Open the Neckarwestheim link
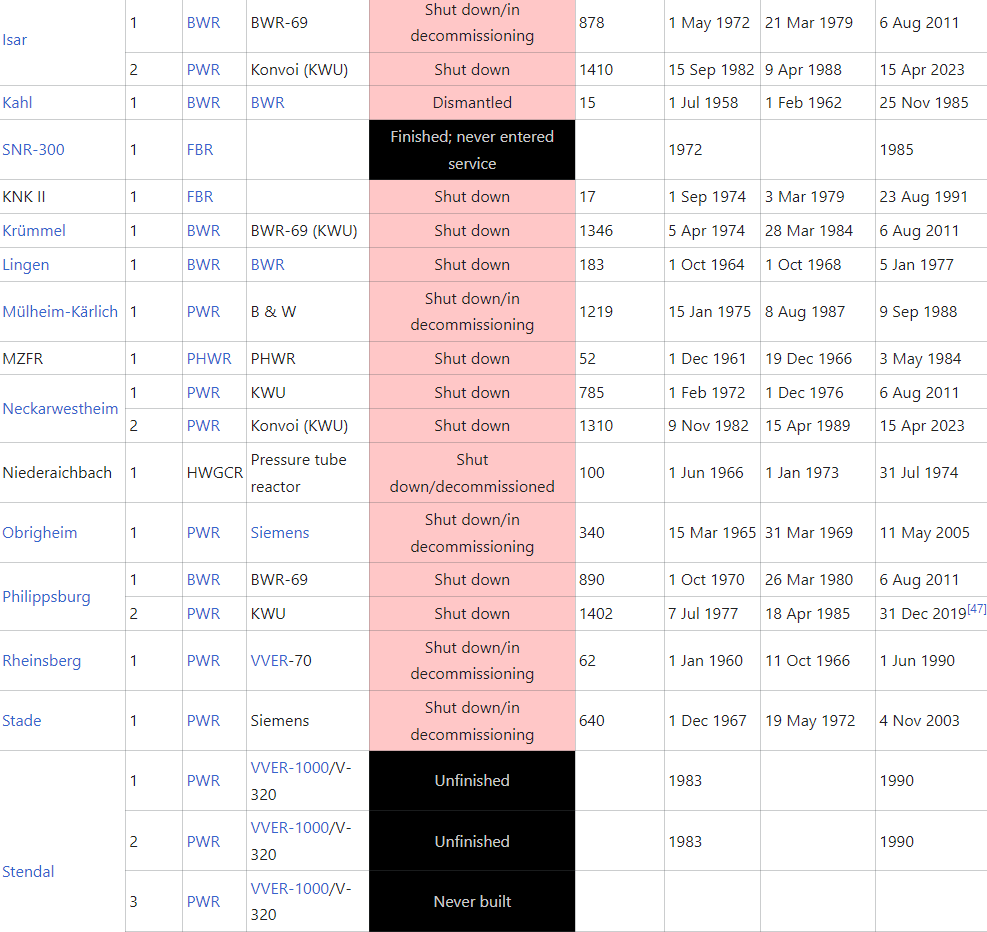This screenshot has width=987, height=932. click(x=60, y=408)
